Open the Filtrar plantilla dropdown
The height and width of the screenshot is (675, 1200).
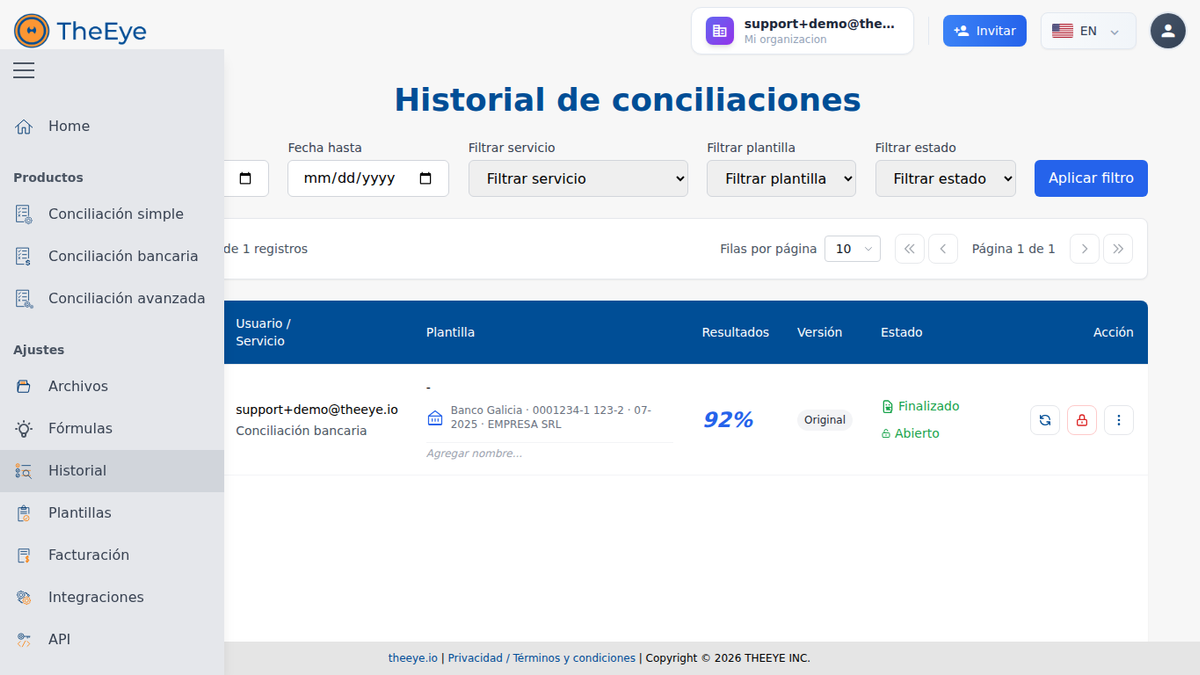[781, 179]
